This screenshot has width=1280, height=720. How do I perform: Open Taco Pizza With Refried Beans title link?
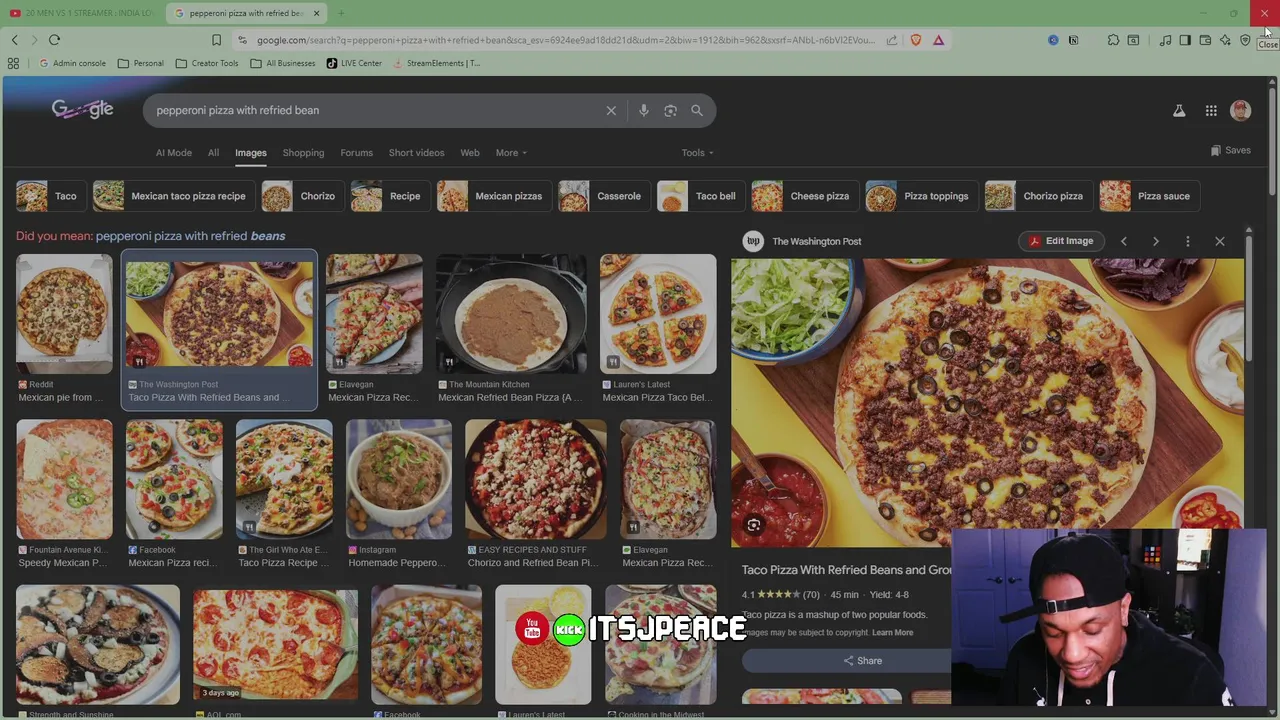[x=846, y=570]
